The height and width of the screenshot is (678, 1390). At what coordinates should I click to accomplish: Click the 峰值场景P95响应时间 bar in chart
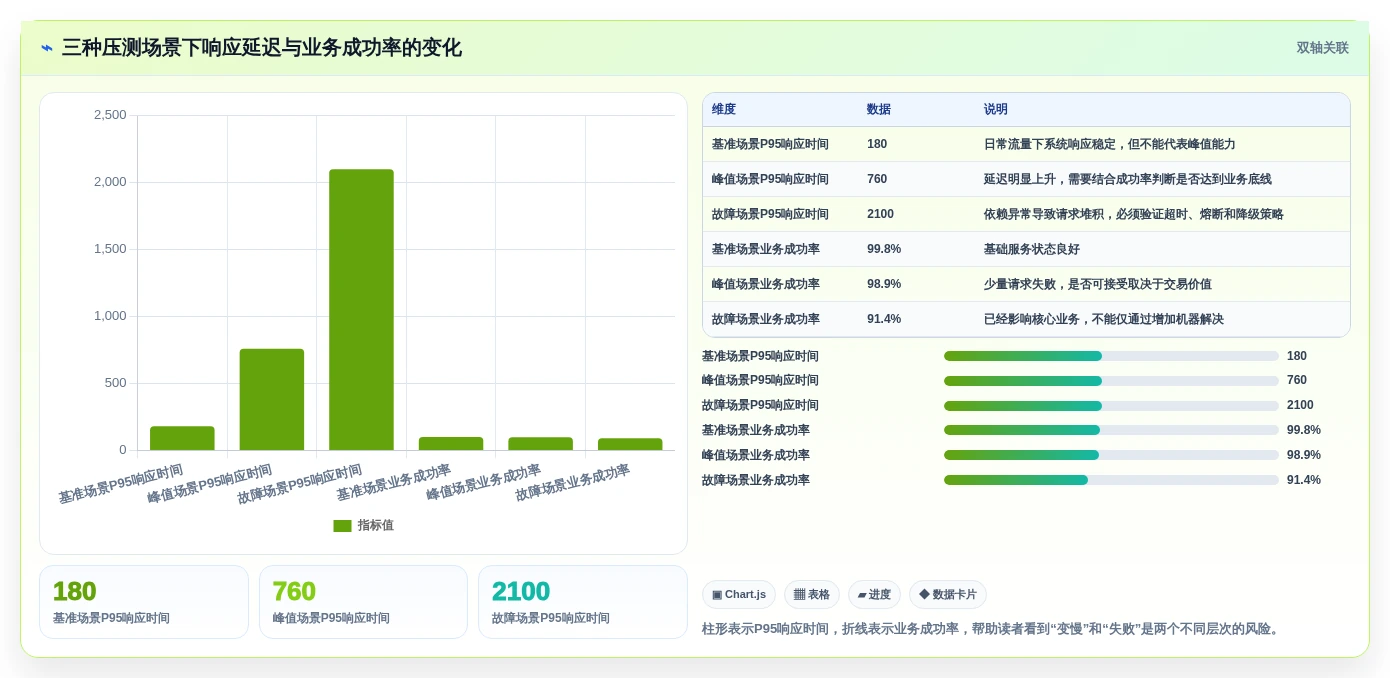coord(272,399)
